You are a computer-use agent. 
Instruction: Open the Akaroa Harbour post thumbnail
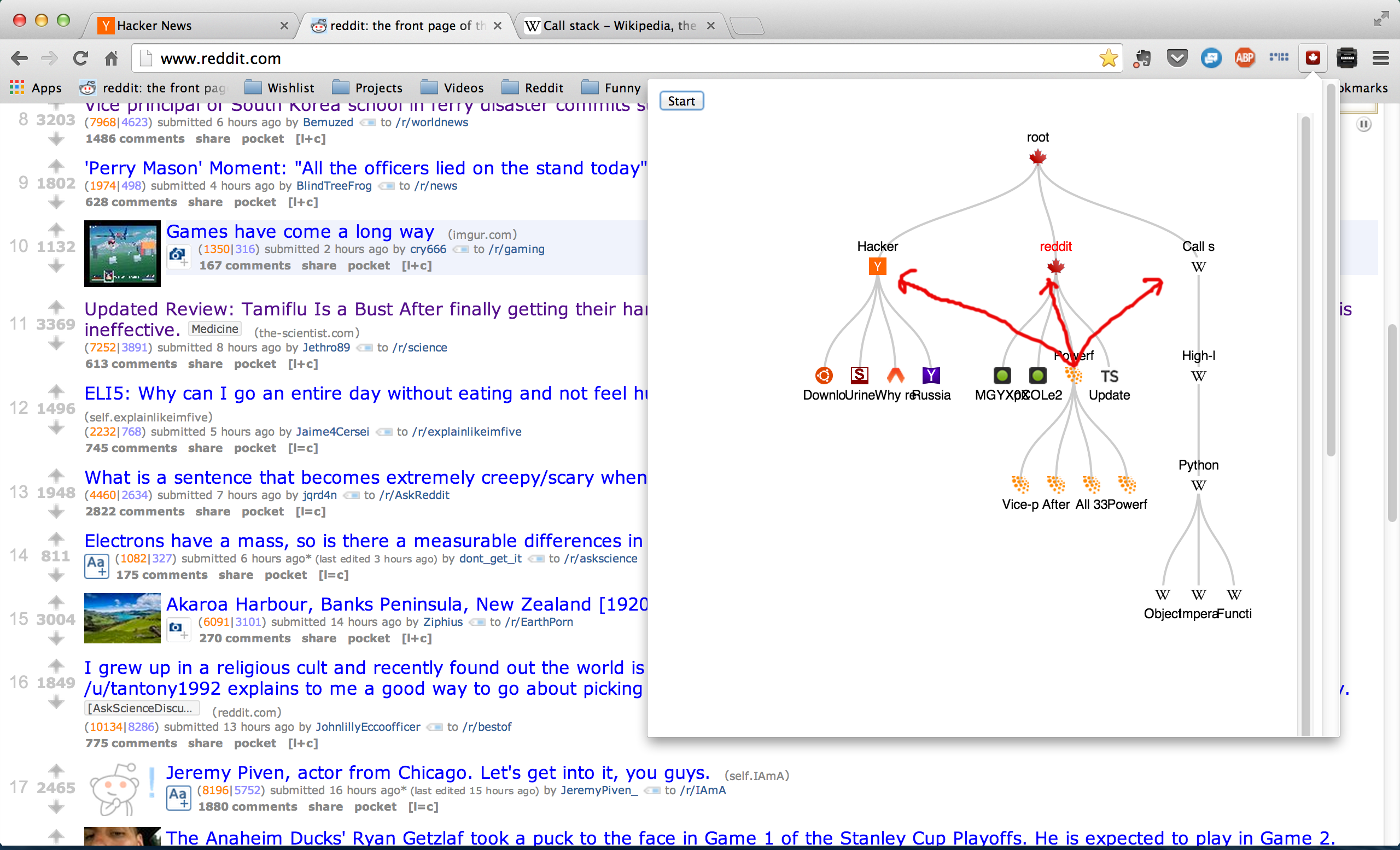[x=122, y=618]
